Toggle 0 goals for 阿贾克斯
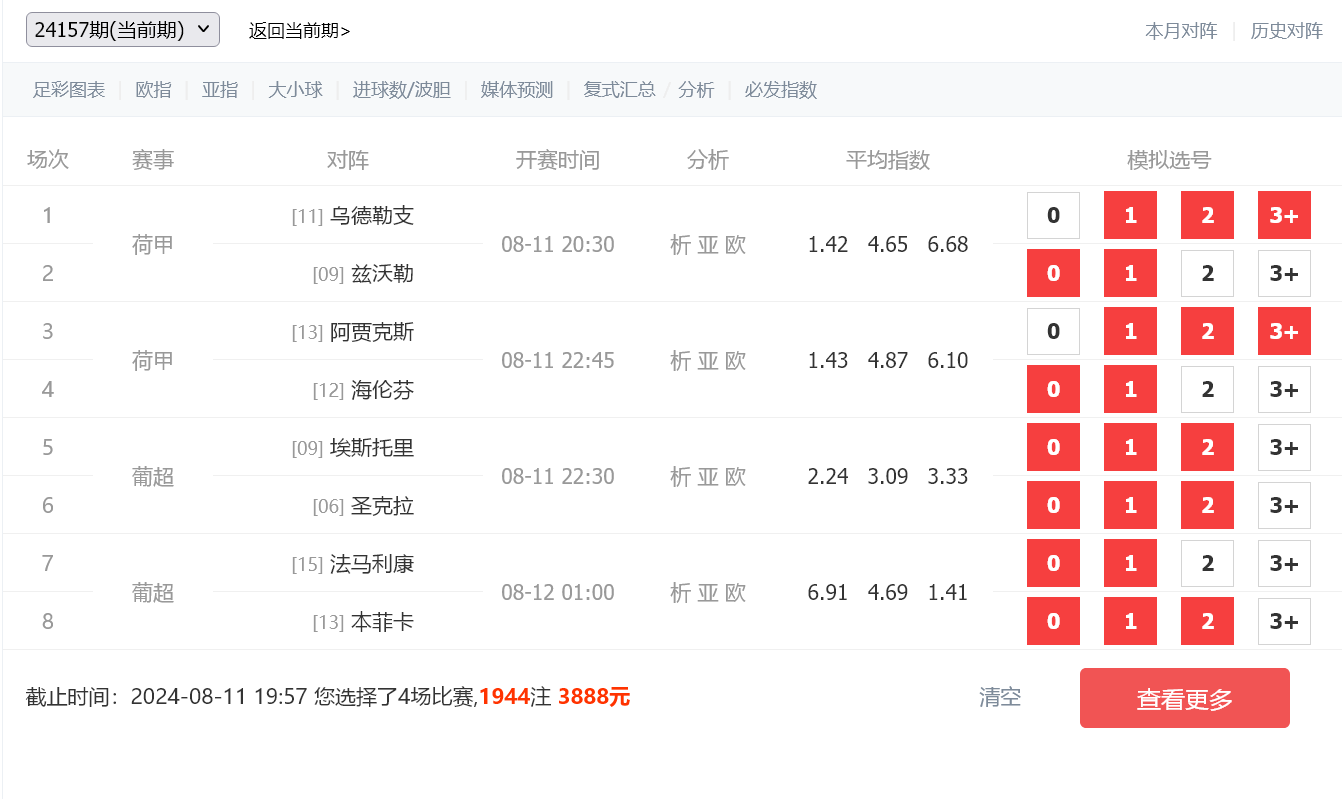The height and width of the screenshot is (799, 1342). coord(1053,332)
